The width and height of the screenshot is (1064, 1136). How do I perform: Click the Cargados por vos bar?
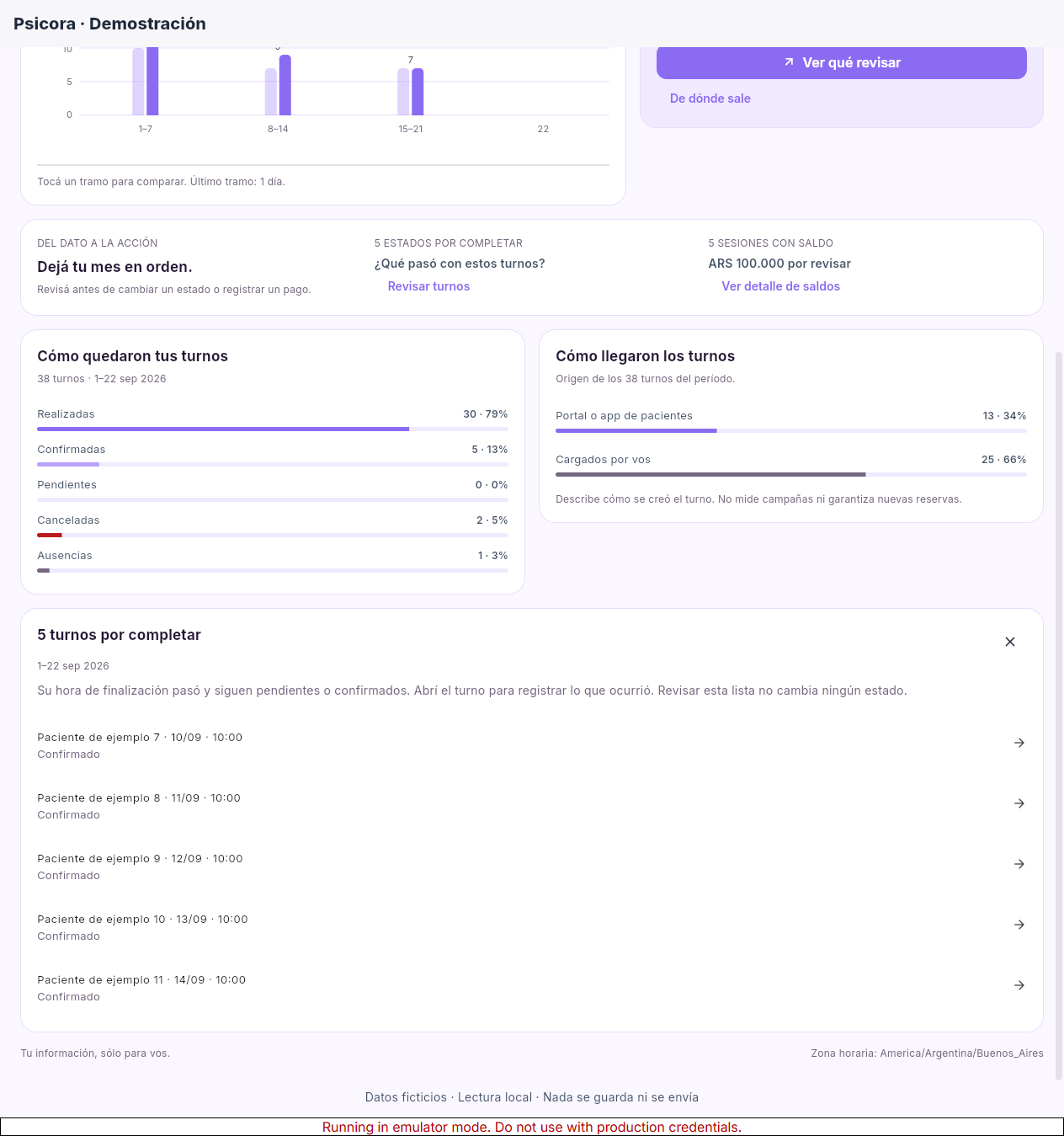(x=791, y=474)
